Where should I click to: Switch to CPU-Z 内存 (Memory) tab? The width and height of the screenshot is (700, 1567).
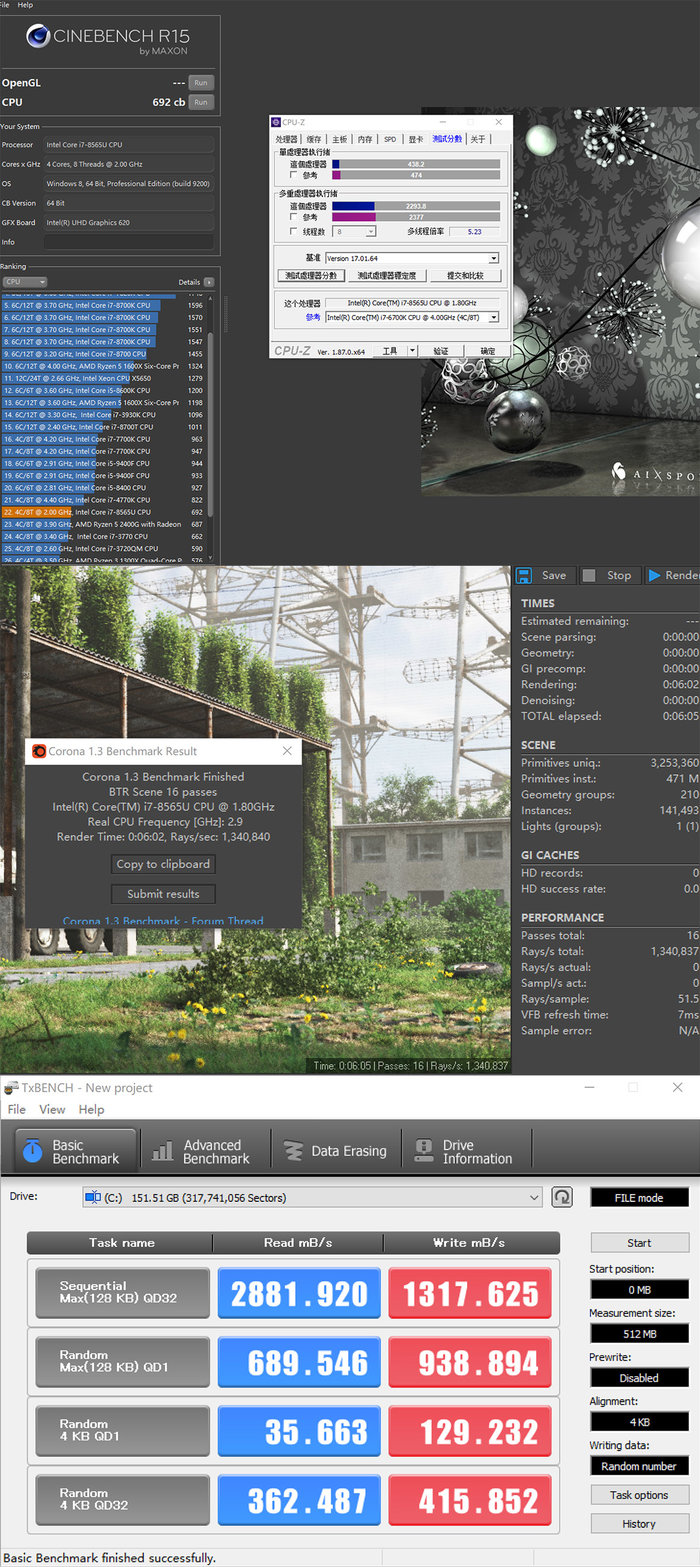(x=365, y=139)
